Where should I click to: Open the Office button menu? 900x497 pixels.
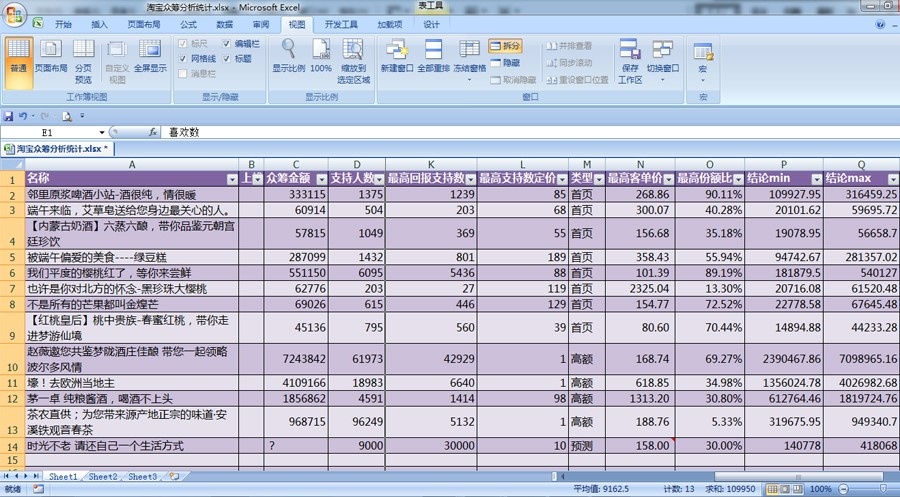pos(14,14)
